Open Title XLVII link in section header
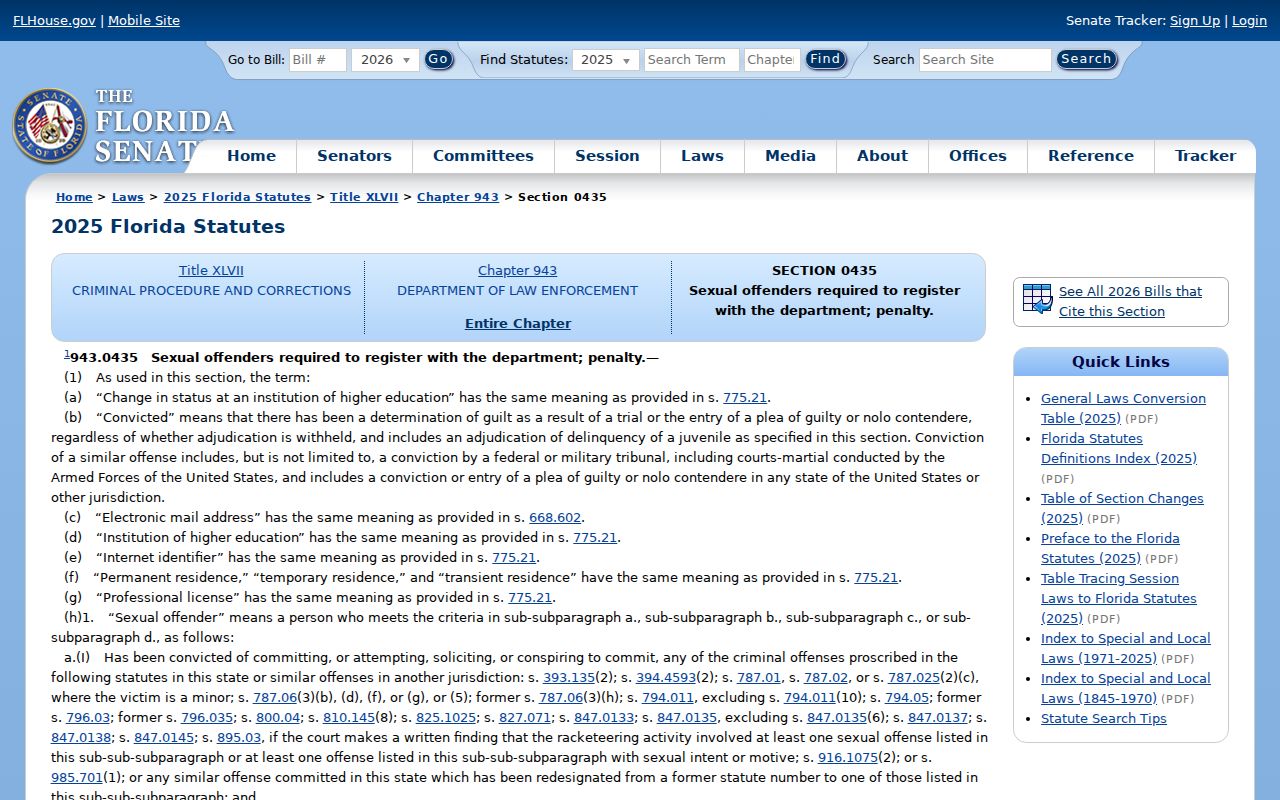Image resolution: width=1280 pixels, height=800 pixels. [x=211, y=270]
